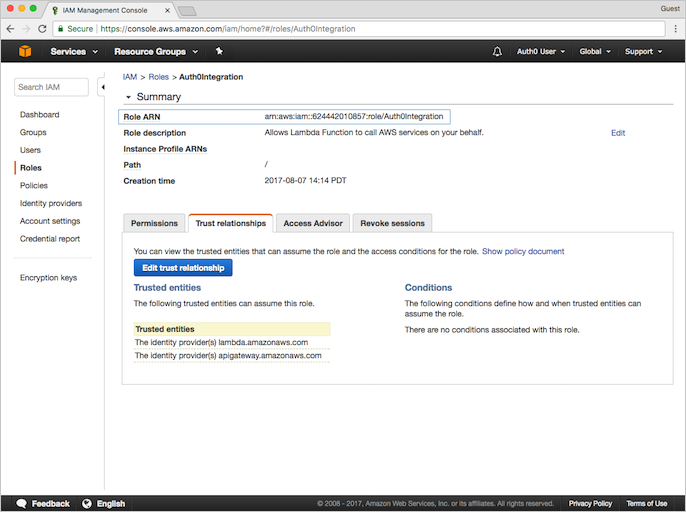The image size is (686, 512).
Task: Click the Creation time value 2017-08-07
Action: (x=305, y=180)
